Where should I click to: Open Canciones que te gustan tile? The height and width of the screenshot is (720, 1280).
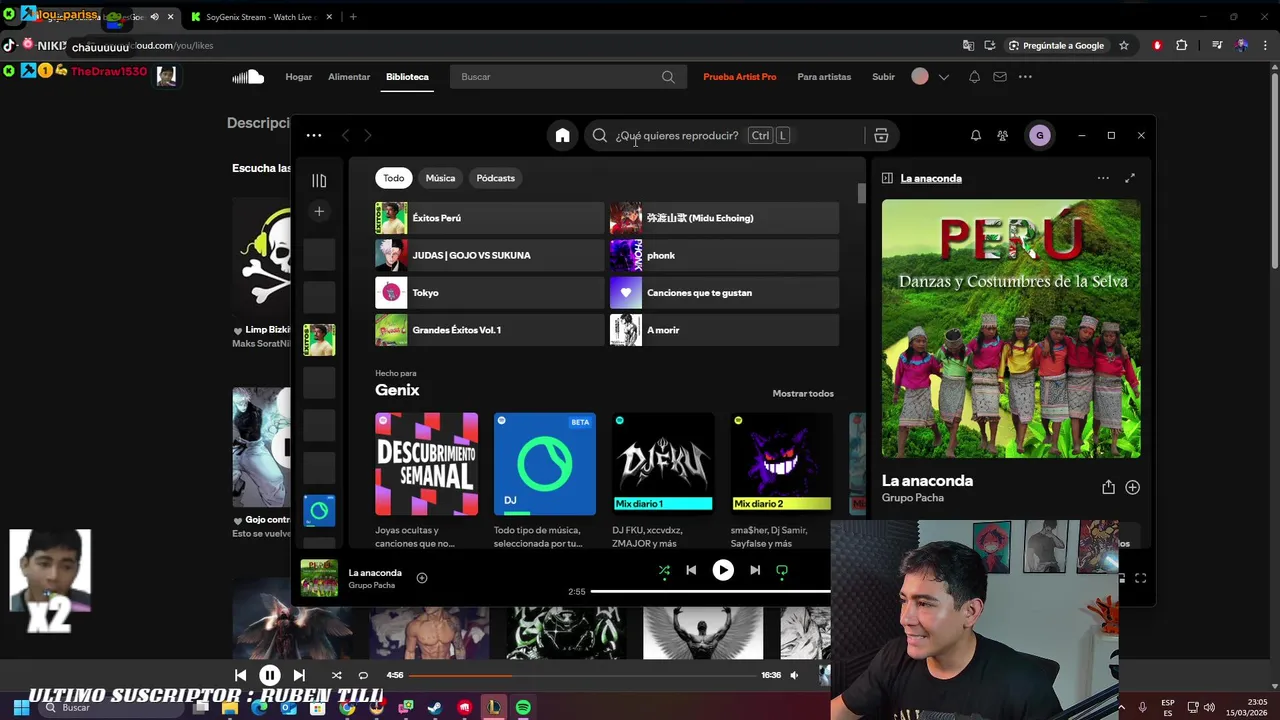click(x=724, y=293)
